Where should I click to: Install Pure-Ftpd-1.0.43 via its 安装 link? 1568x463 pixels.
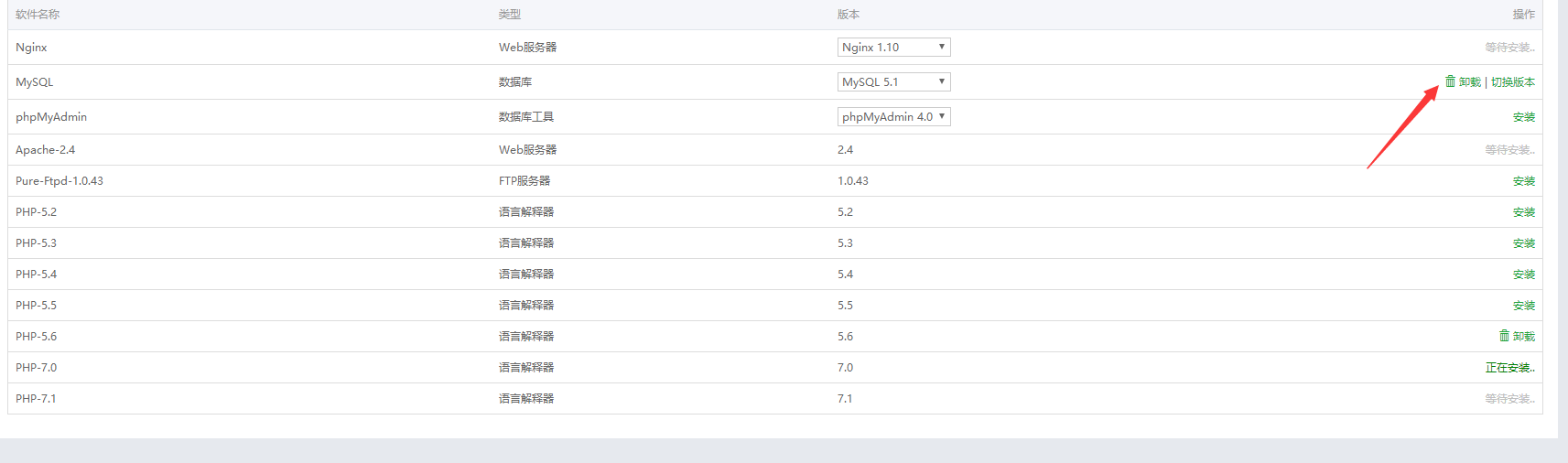[x=1524, y=181]
